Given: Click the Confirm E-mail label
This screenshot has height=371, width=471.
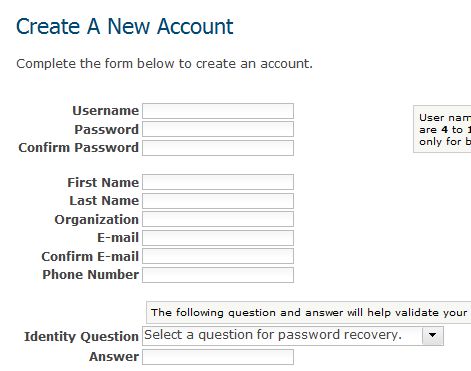Looking at the screenshot, I should click(90, 256).
